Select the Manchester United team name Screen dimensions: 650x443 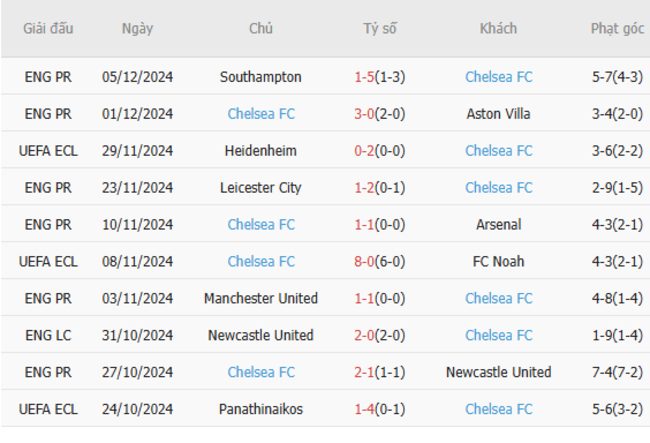(x=261, y=298)
